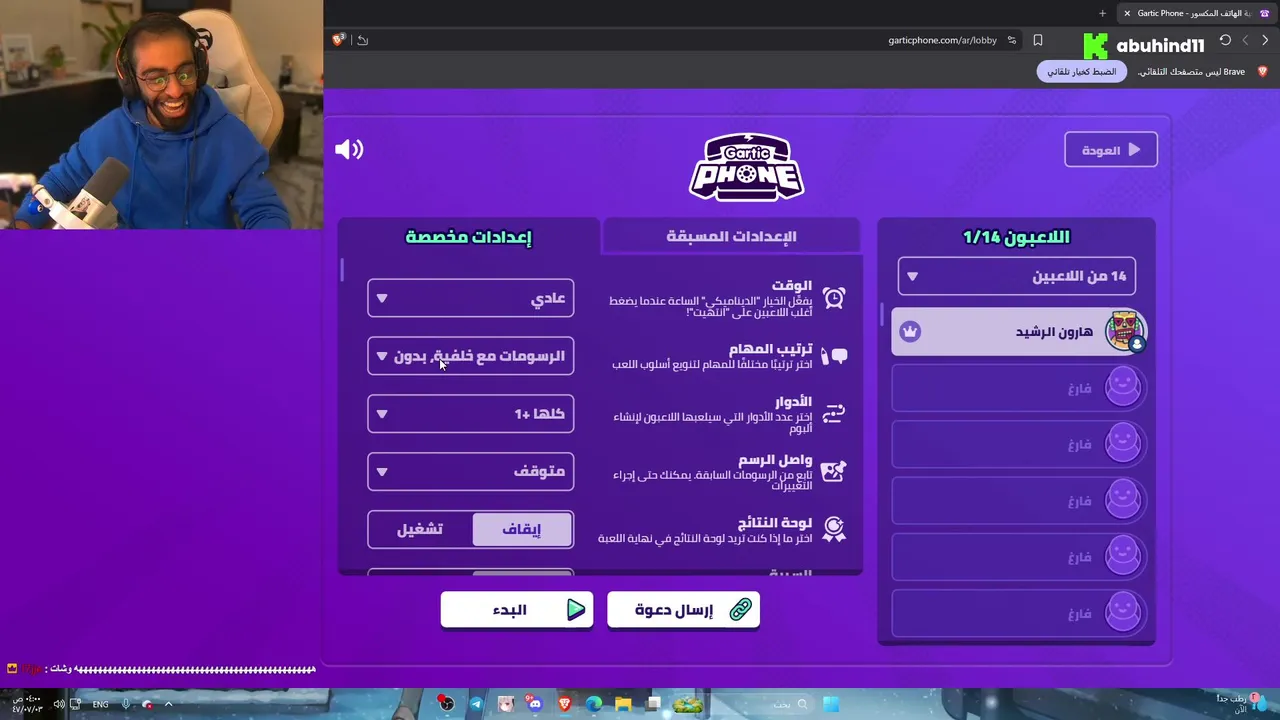The image size is (1280, 720).
Task: Switch to the الإعدادات المسبقة presets tab
Action: pyautogui.click(x=731, y=237)
